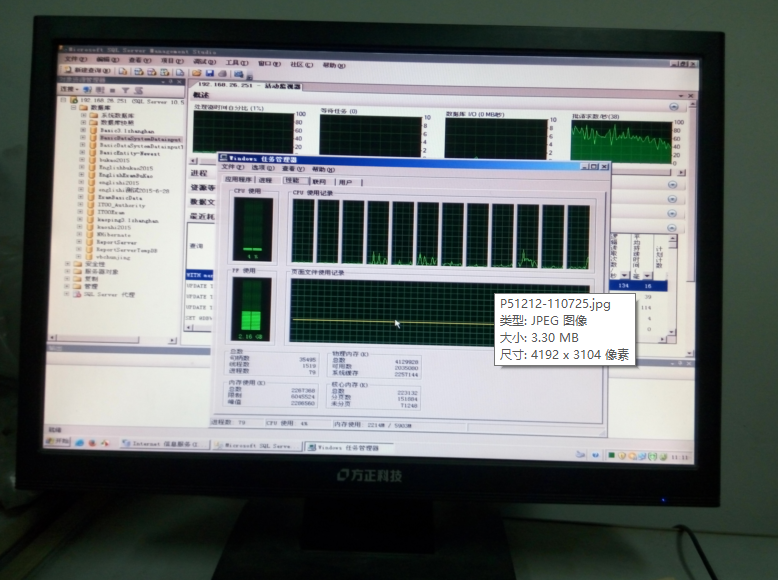Click the activity monitor icon in SSMS toolbar
The image size is (778, 580).
pos(239,74)
